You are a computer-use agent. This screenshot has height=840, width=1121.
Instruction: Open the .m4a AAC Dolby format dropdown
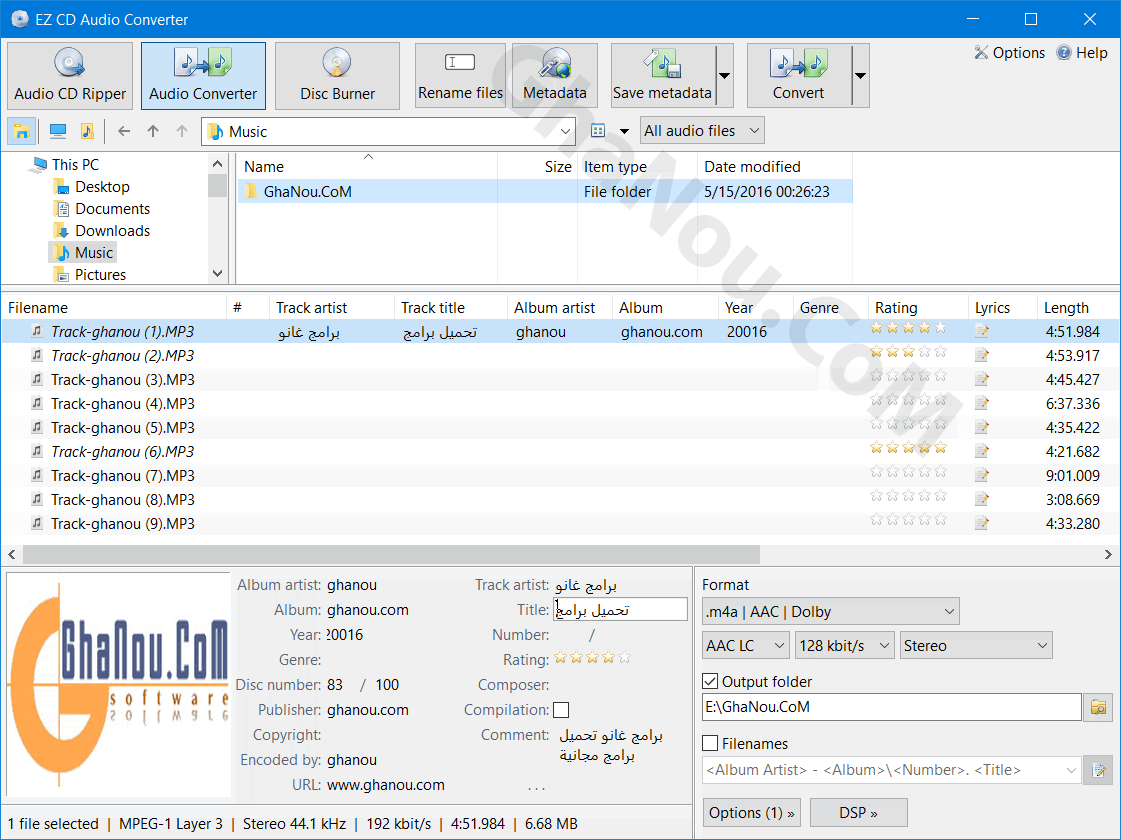830,611
